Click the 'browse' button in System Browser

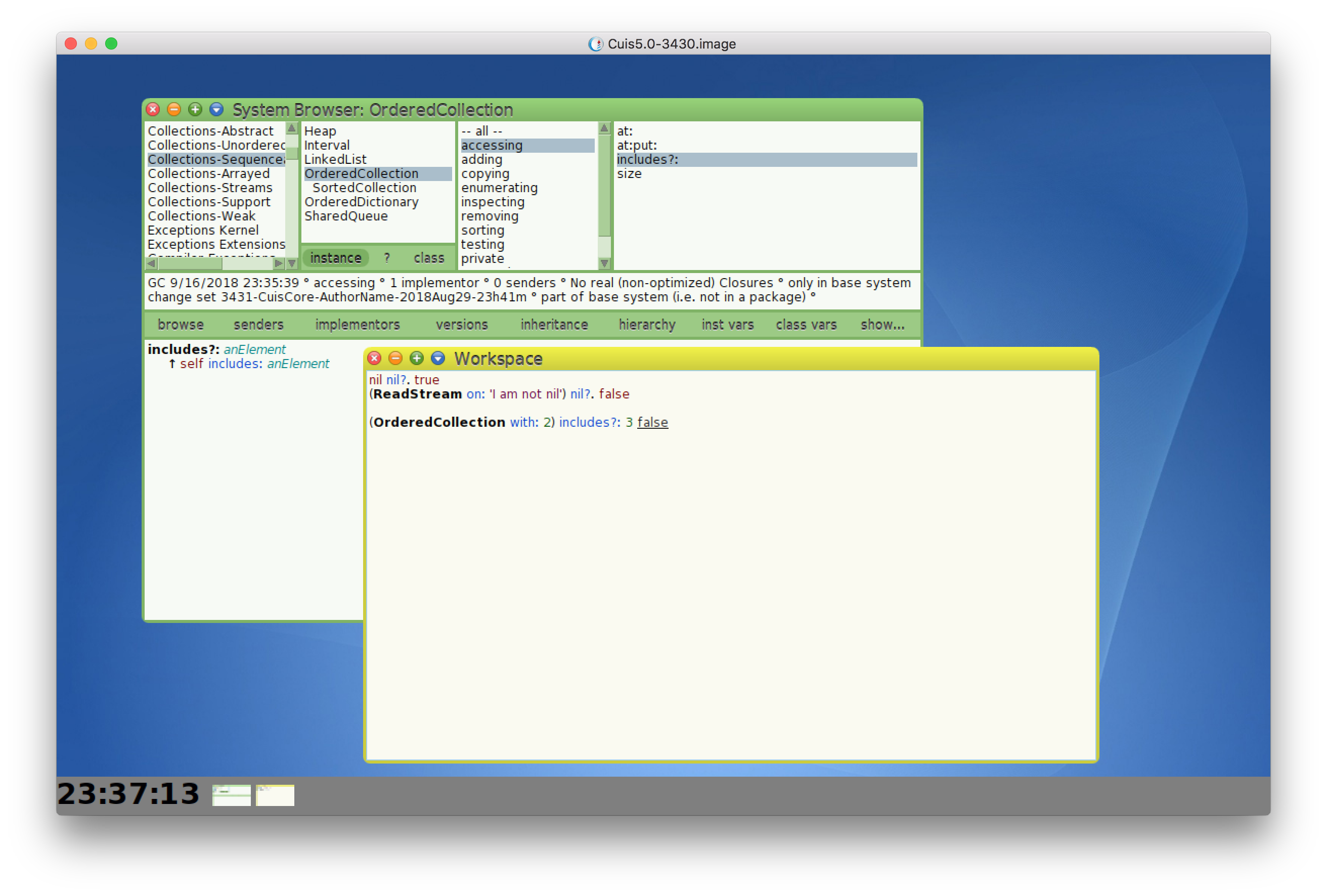(x=180, y=323)
